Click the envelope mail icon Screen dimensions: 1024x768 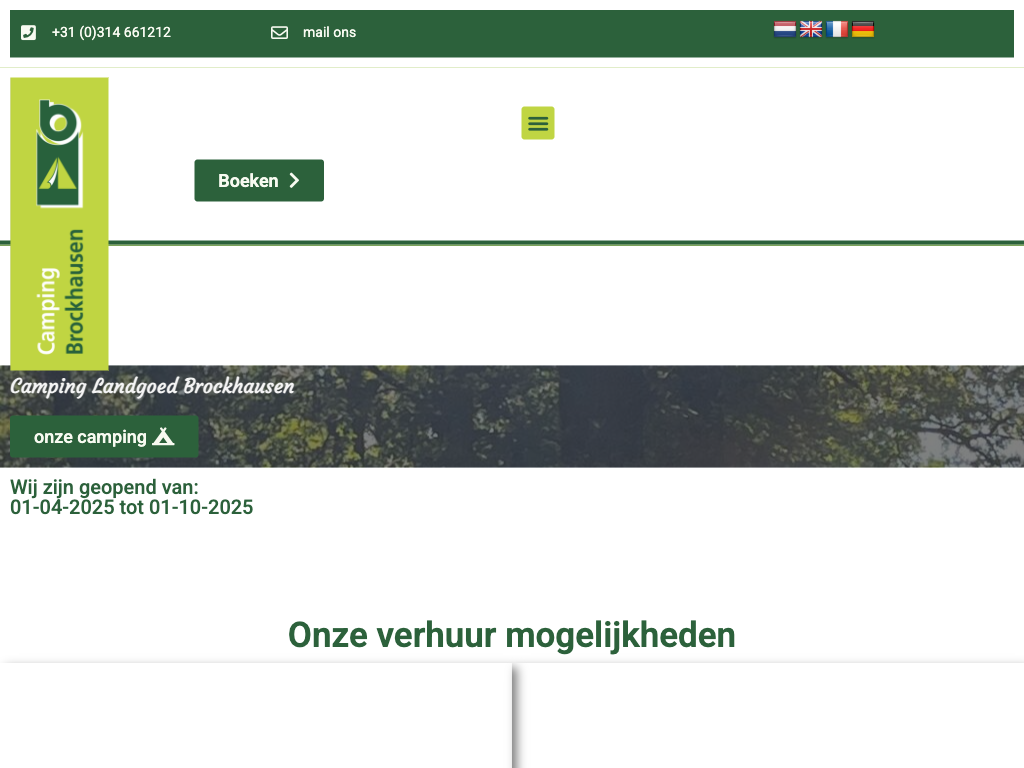tap(279, 32)
